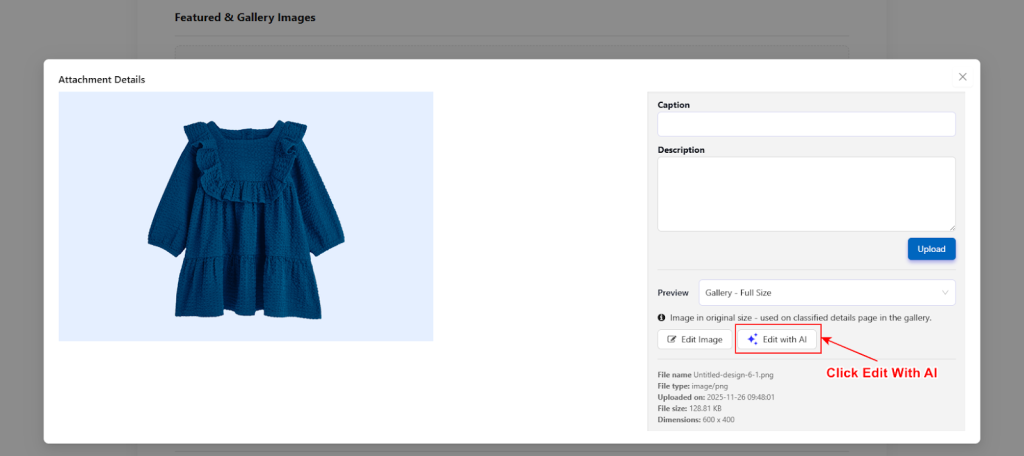This screenshot has width=1024, height=456.
Task: Open the Preview size dropdown
Action: pos(827,293)
